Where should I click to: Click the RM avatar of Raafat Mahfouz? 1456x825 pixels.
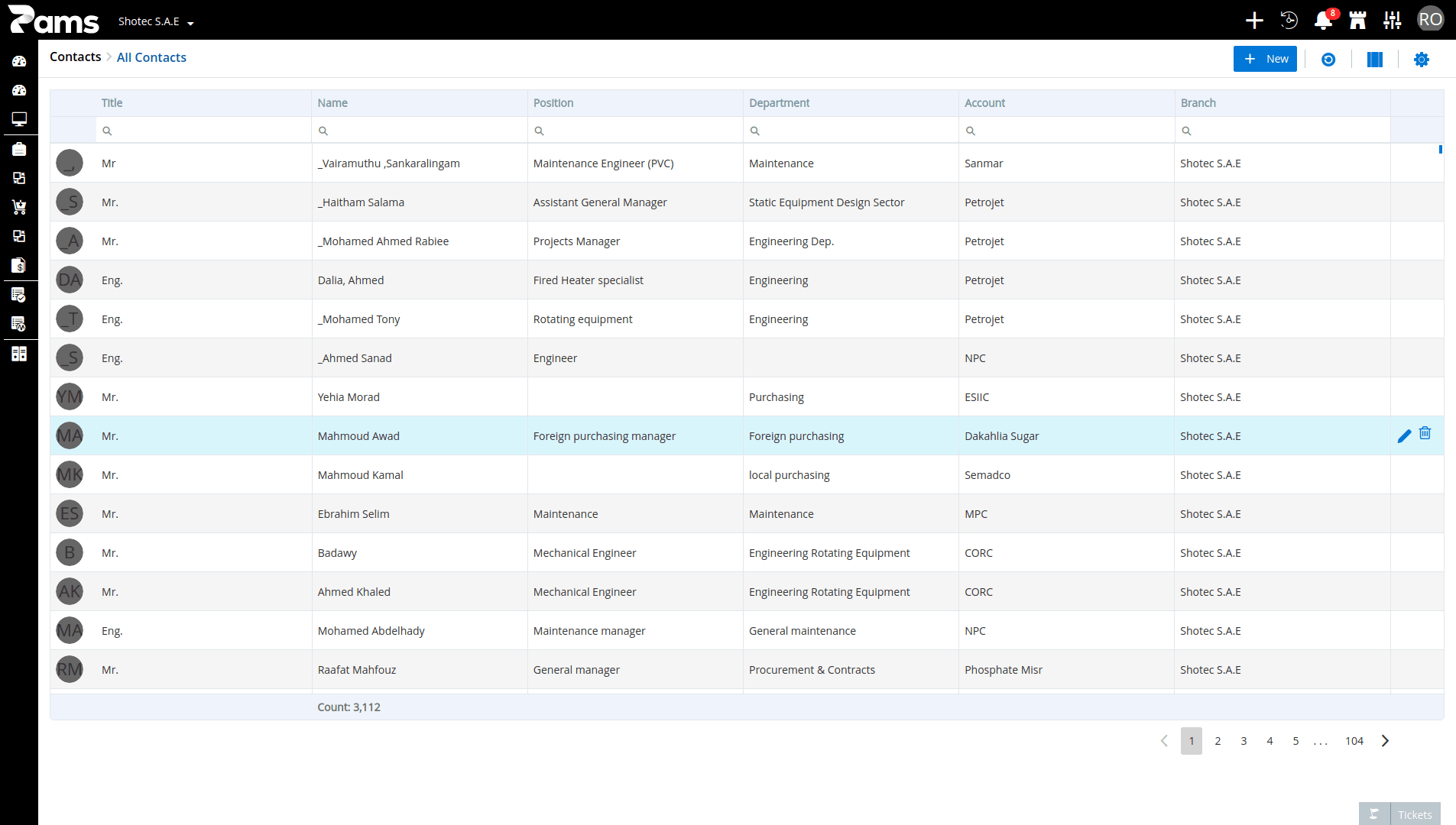pyautogui.click(x=70, y=669)
